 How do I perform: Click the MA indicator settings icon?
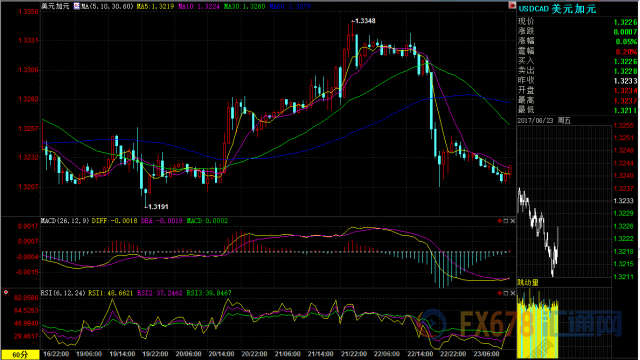tap(76, 6)
